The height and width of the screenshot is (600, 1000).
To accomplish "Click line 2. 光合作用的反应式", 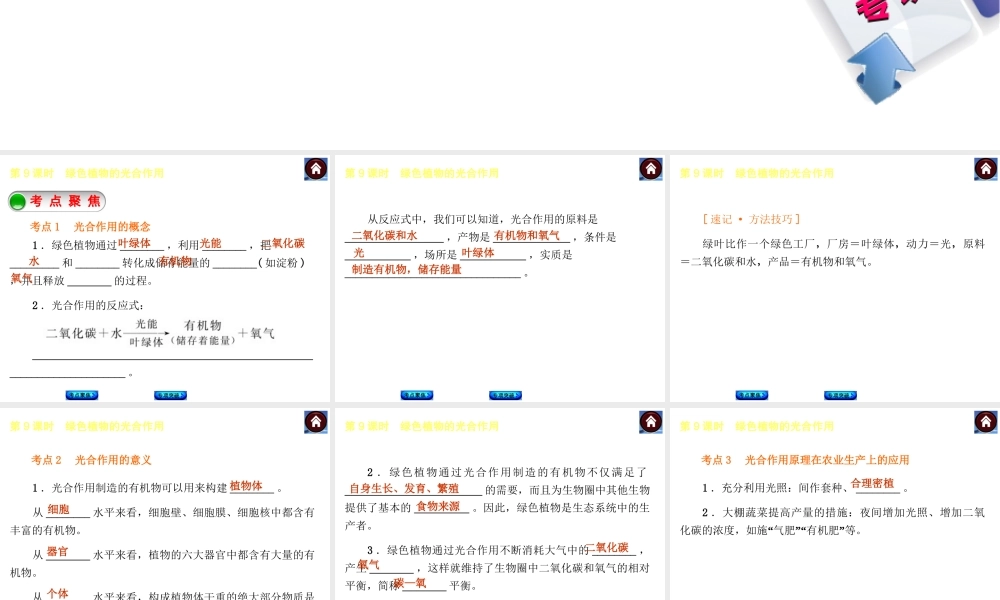I will [88, 305].
